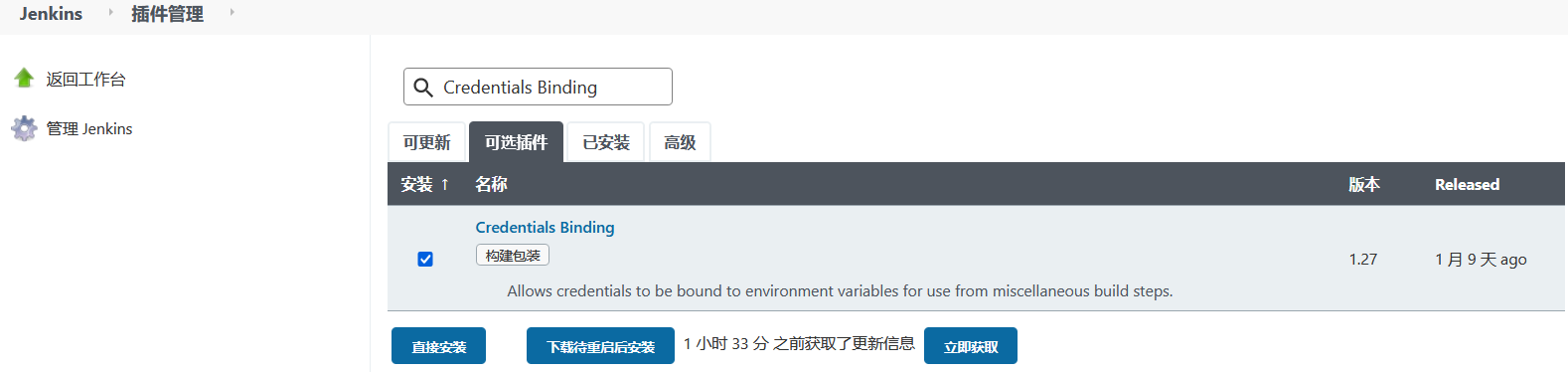Uncheck the Credentials Binding install checkbox
Viewport: 1568px width, 372px height.
click(x=425, y=260)
